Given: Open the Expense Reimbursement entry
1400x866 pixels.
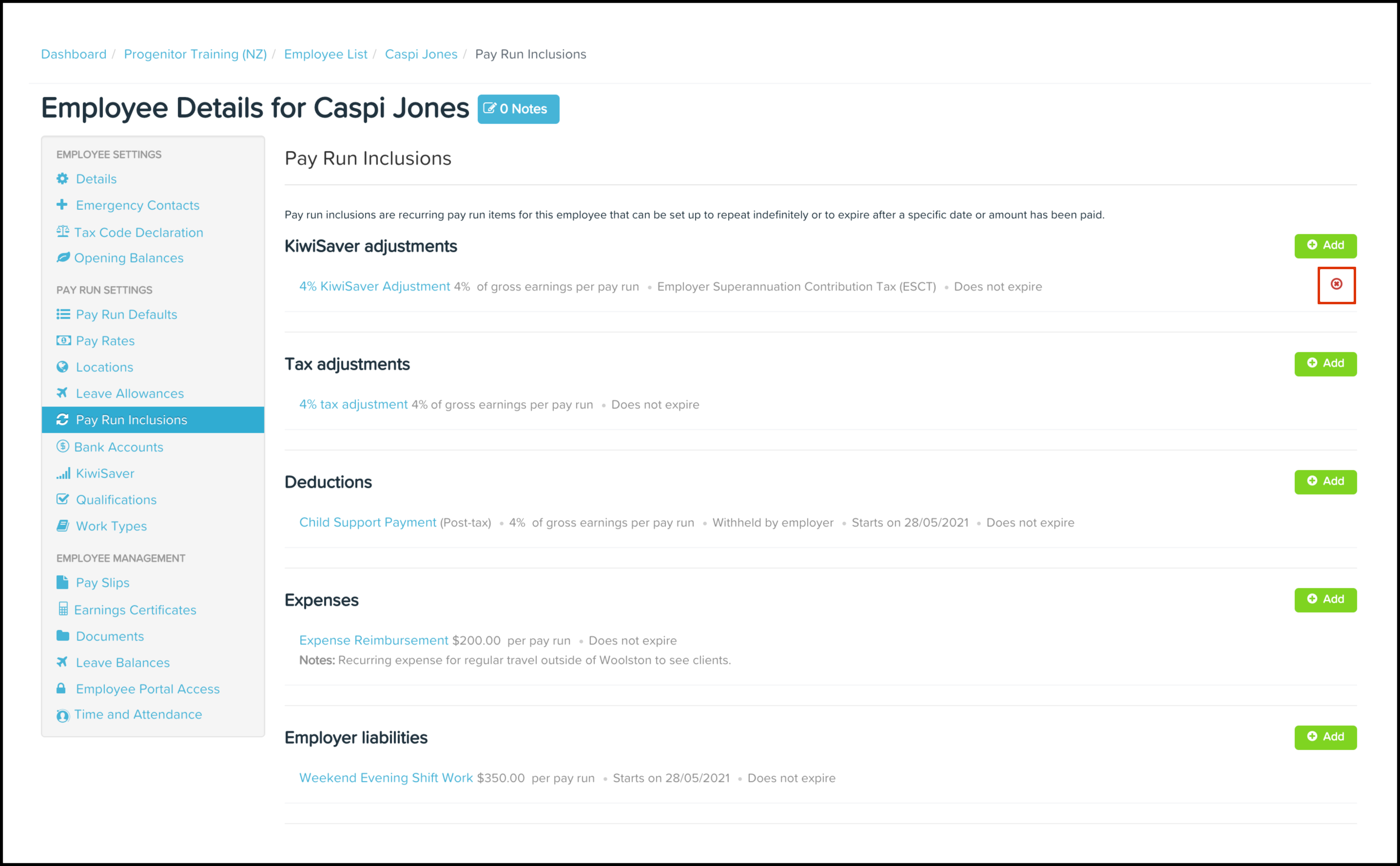Looking at the screenshot, I should (373, 640).
